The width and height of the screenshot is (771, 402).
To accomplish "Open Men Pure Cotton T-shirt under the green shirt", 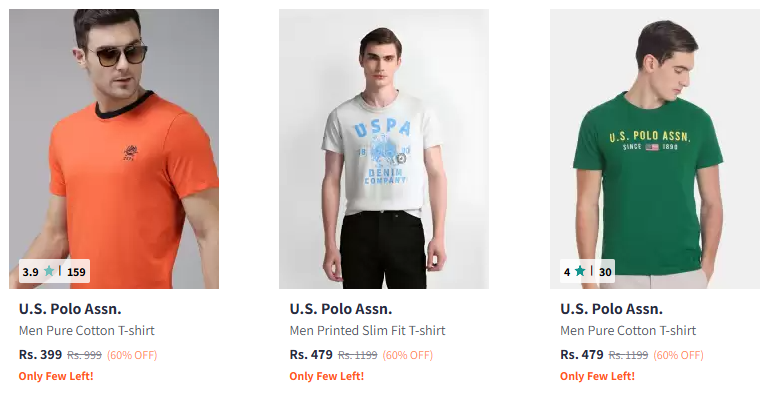I will tap(628, 331).
